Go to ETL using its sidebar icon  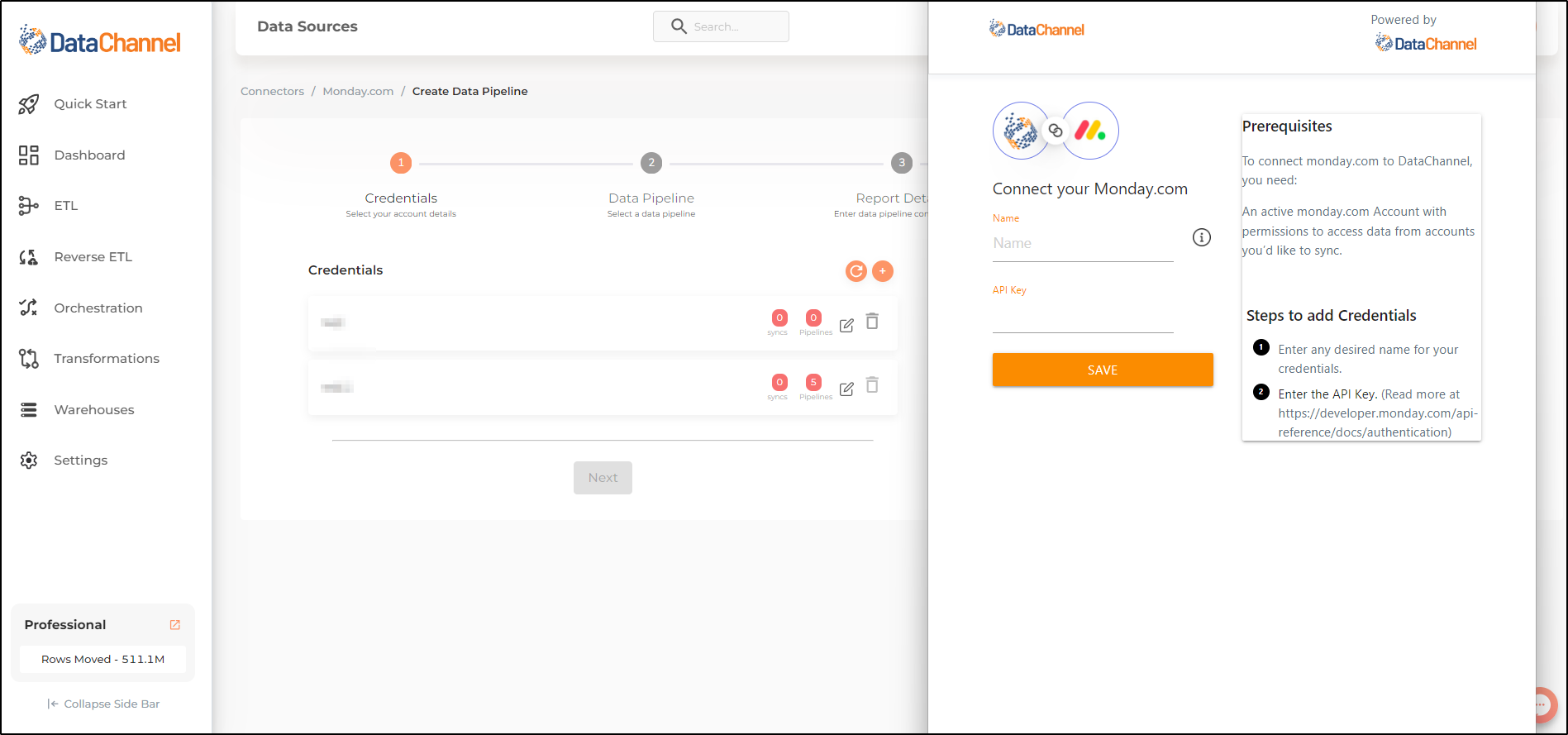point(29,206)
